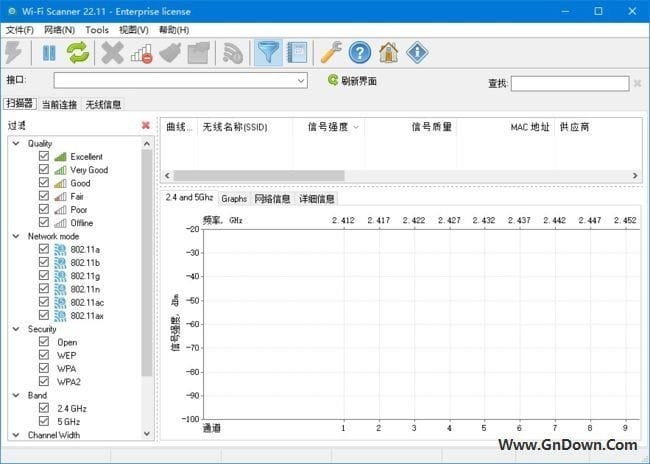The width and height of the screenshot is (650, 464).
Task: Open the 网络(N) menu
Action: [x=59, y=30]
